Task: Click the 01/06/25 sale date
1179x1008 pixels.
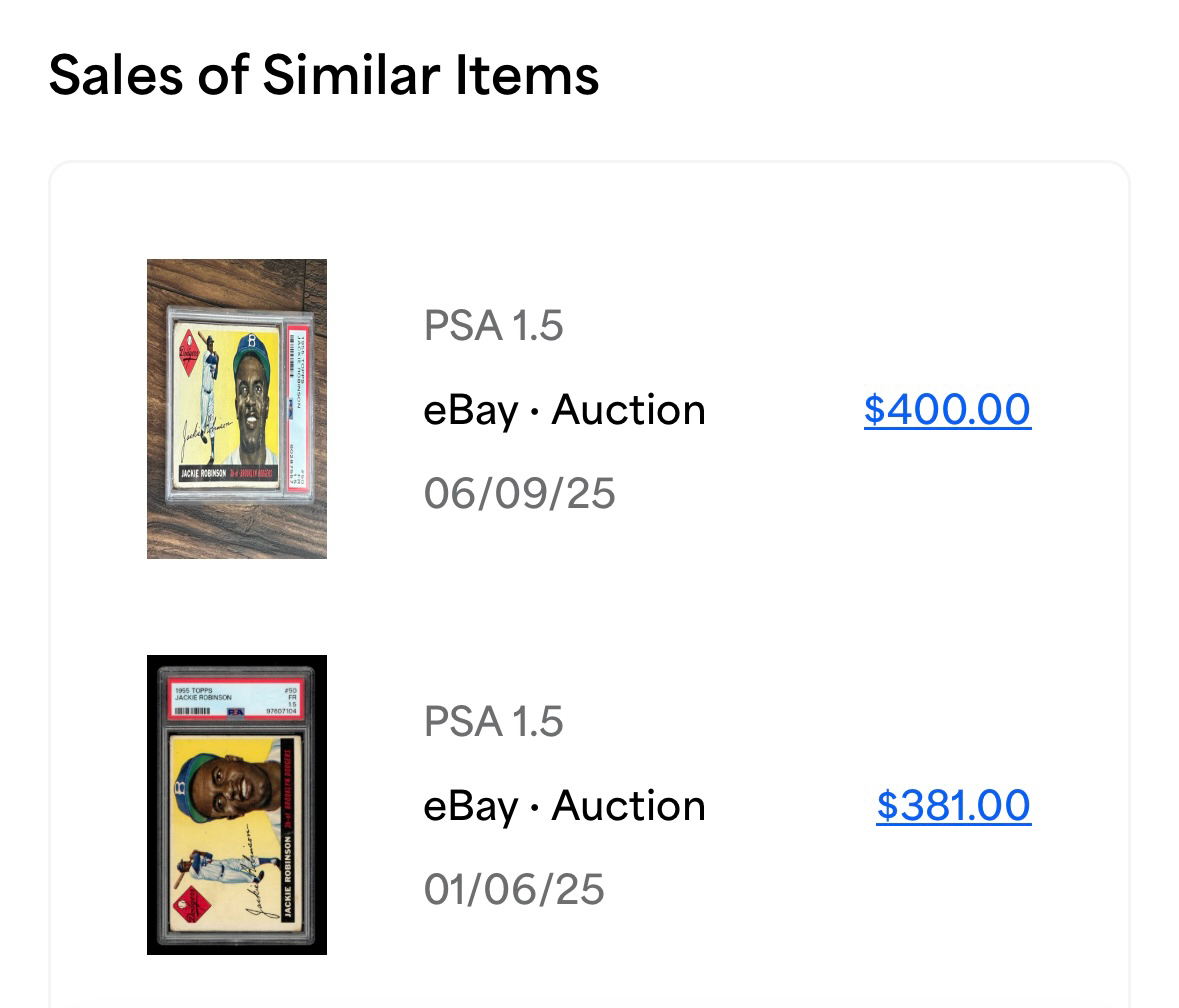Action: click(514, 890)
